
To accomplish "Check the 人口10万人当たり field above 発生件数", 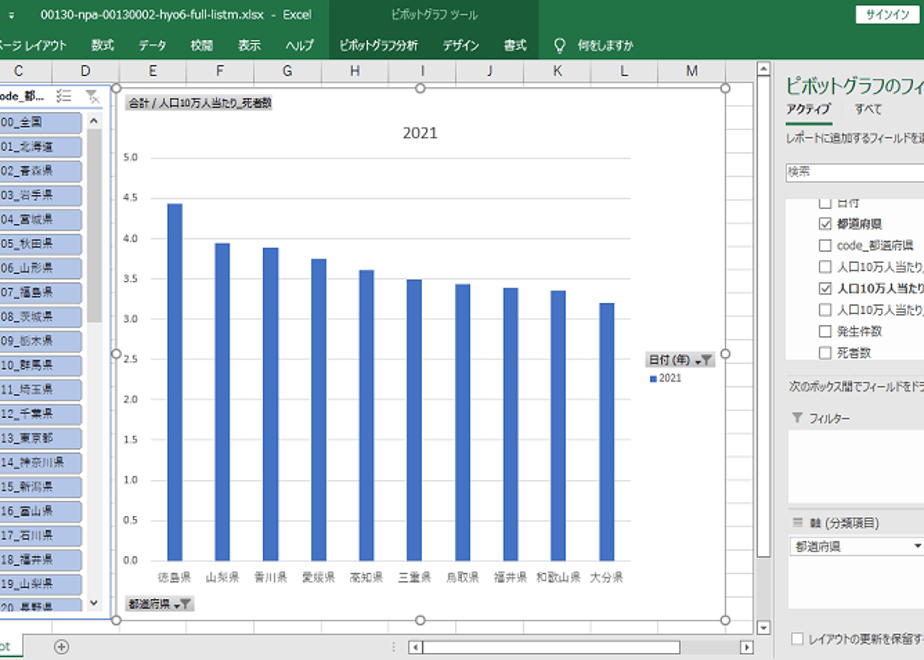I will (825, 310).
